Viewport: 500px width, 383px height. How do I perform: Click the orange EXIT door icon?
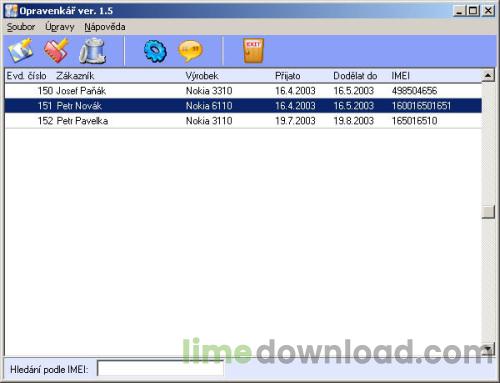253,51
